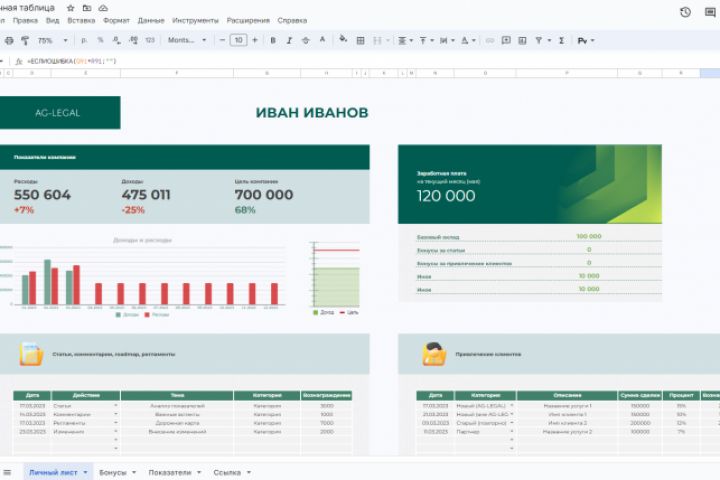Click the AG-LEGAL logo cell
The width and height of the screenshot is (720, 480).
tap(58, 113)
